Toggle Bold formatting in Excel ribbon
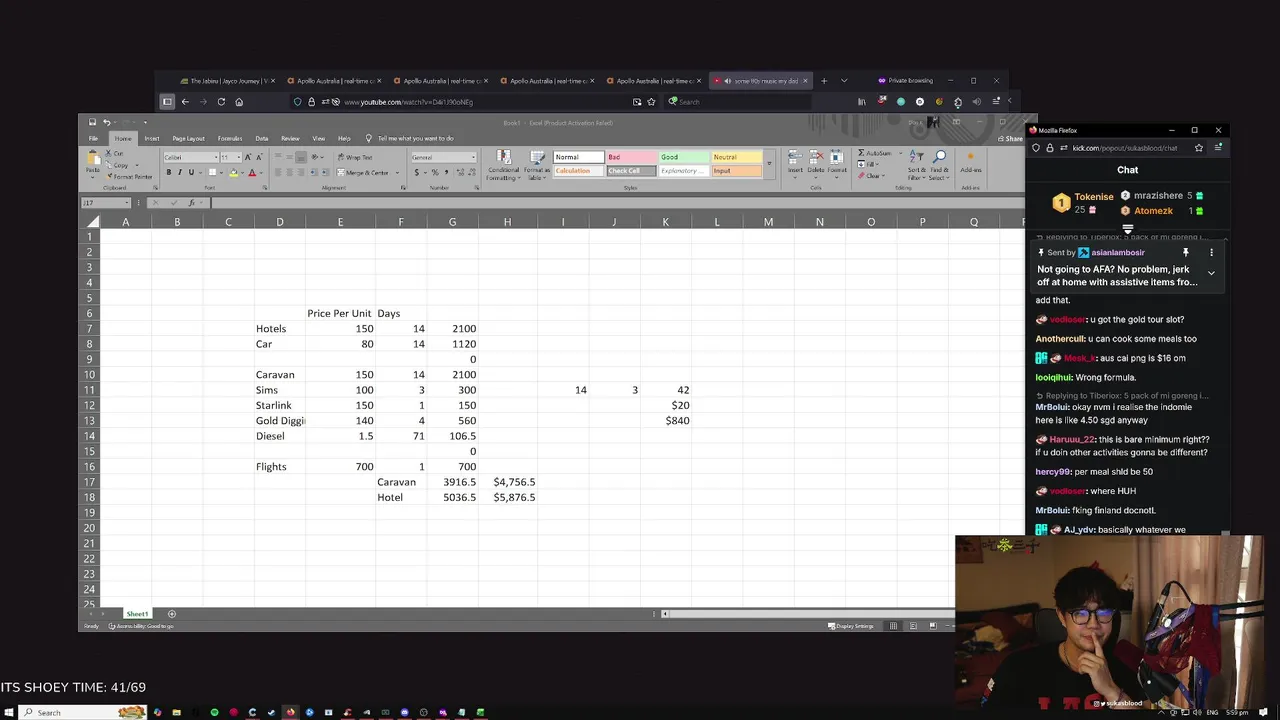The image size is (1280, 720). (x=169, y=172)
